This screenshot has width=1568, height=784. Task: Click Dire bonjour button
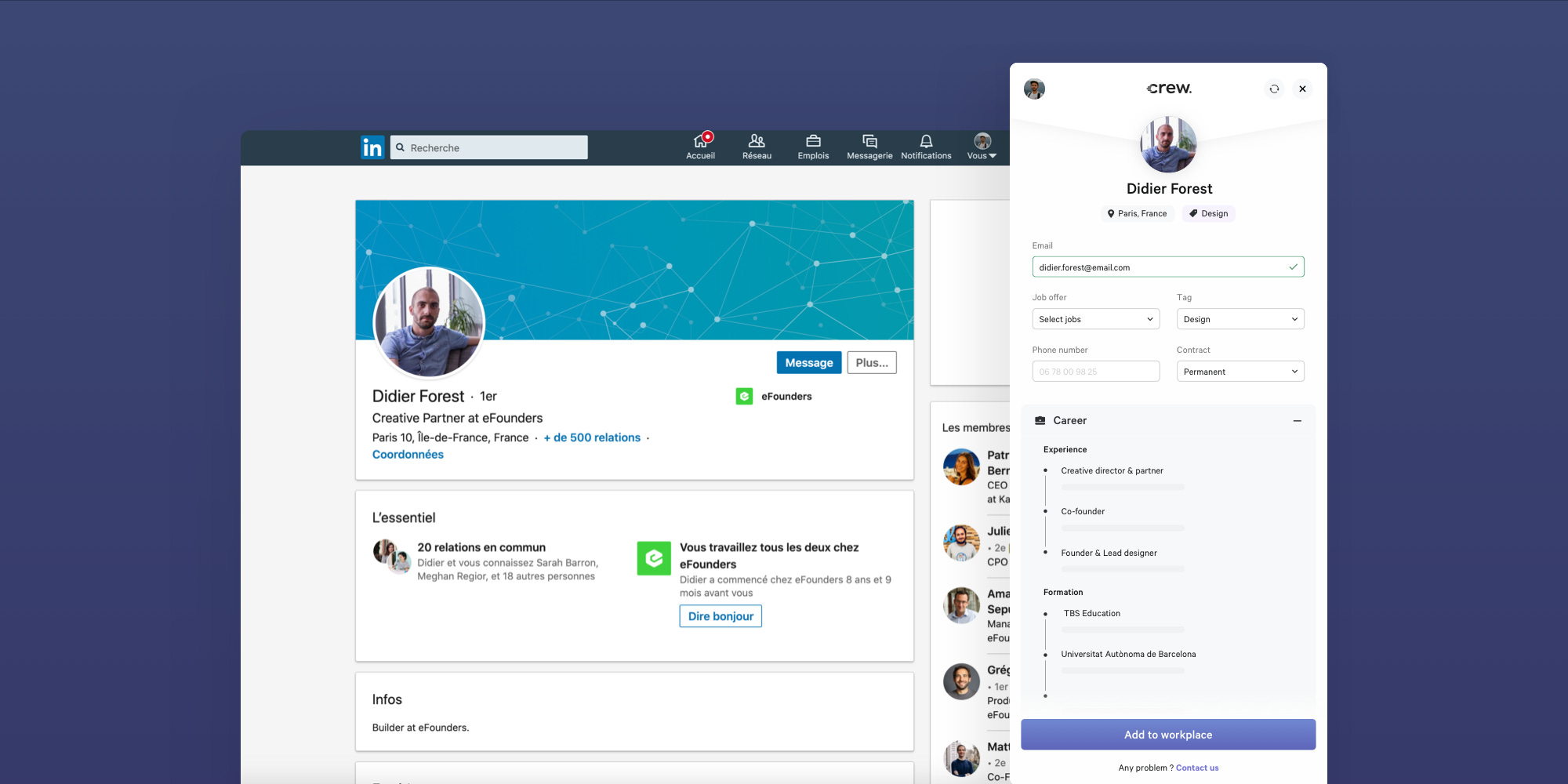click(720, 616)
